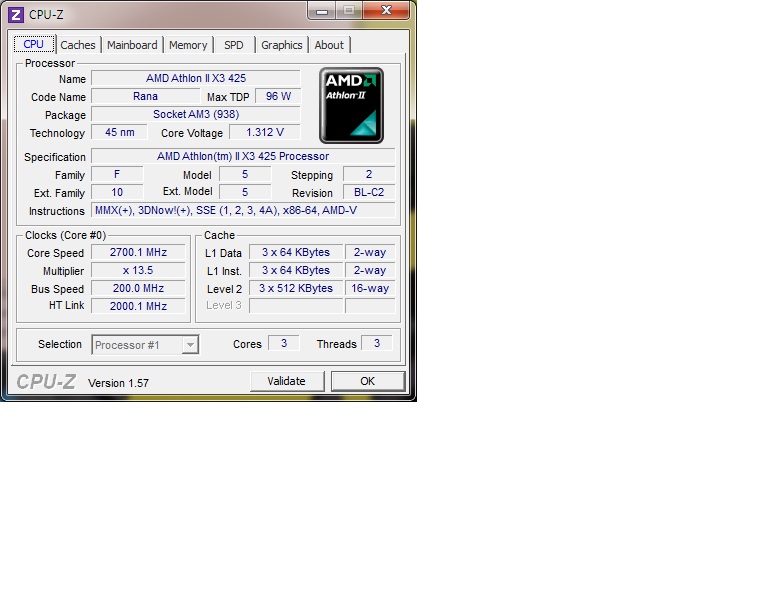The height and width of the screenshot is (614, 768).
Task: Click the Family value F
Action: [117, 174]
